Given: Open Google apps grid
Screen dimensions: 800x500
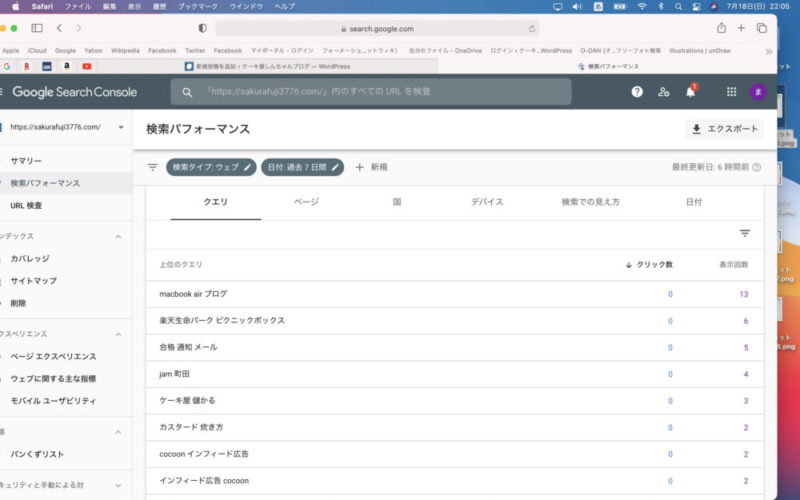Looking at the screenshot, I should 731,92.
